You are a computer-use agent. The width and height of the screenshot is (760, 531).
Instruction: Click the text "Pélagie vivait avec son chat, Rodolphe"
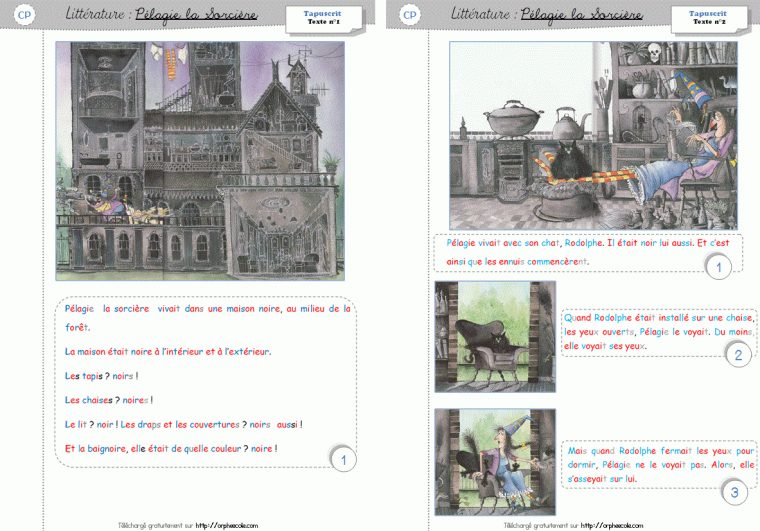[524, 243]
